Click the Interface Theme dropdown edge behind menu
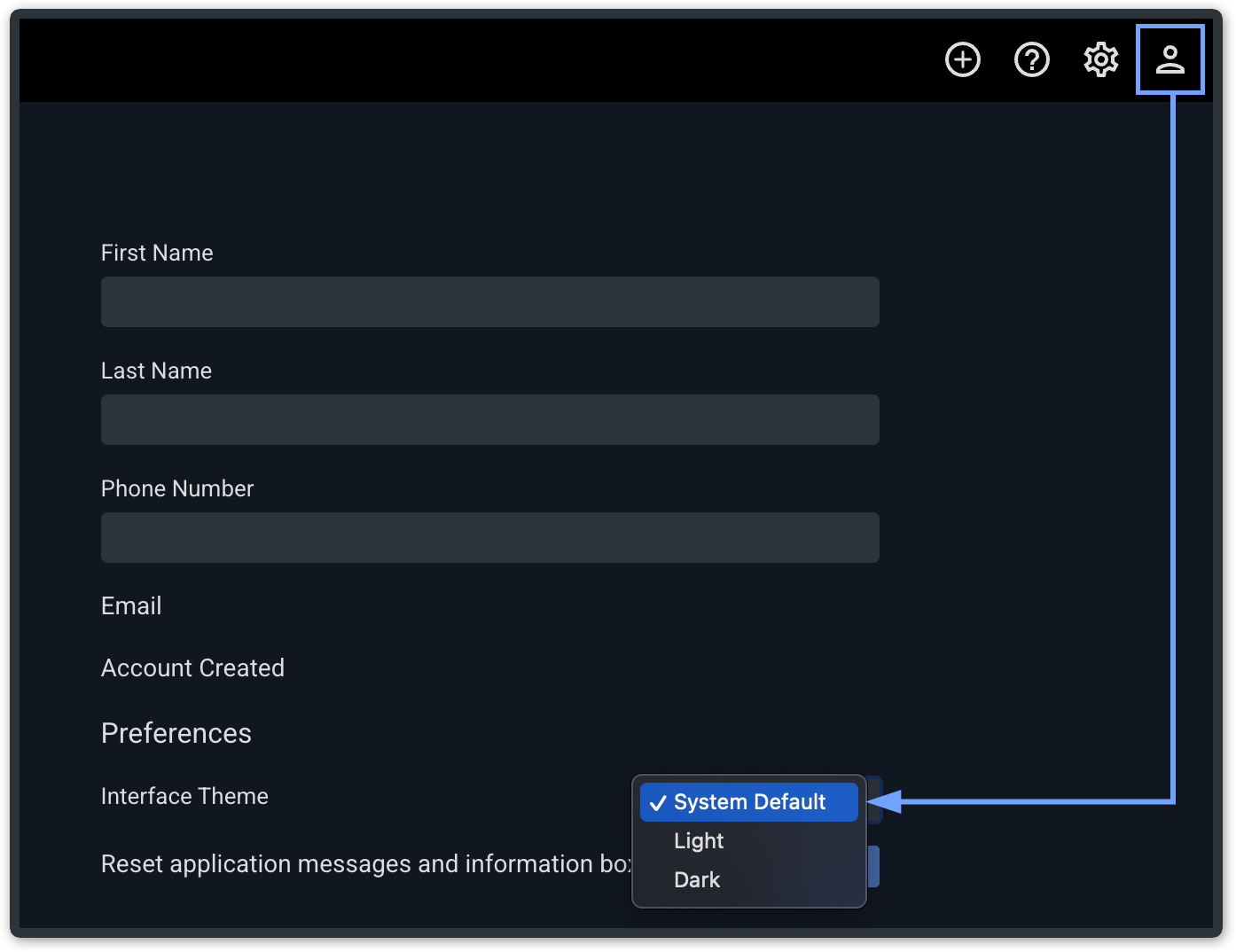 (873, 789)
